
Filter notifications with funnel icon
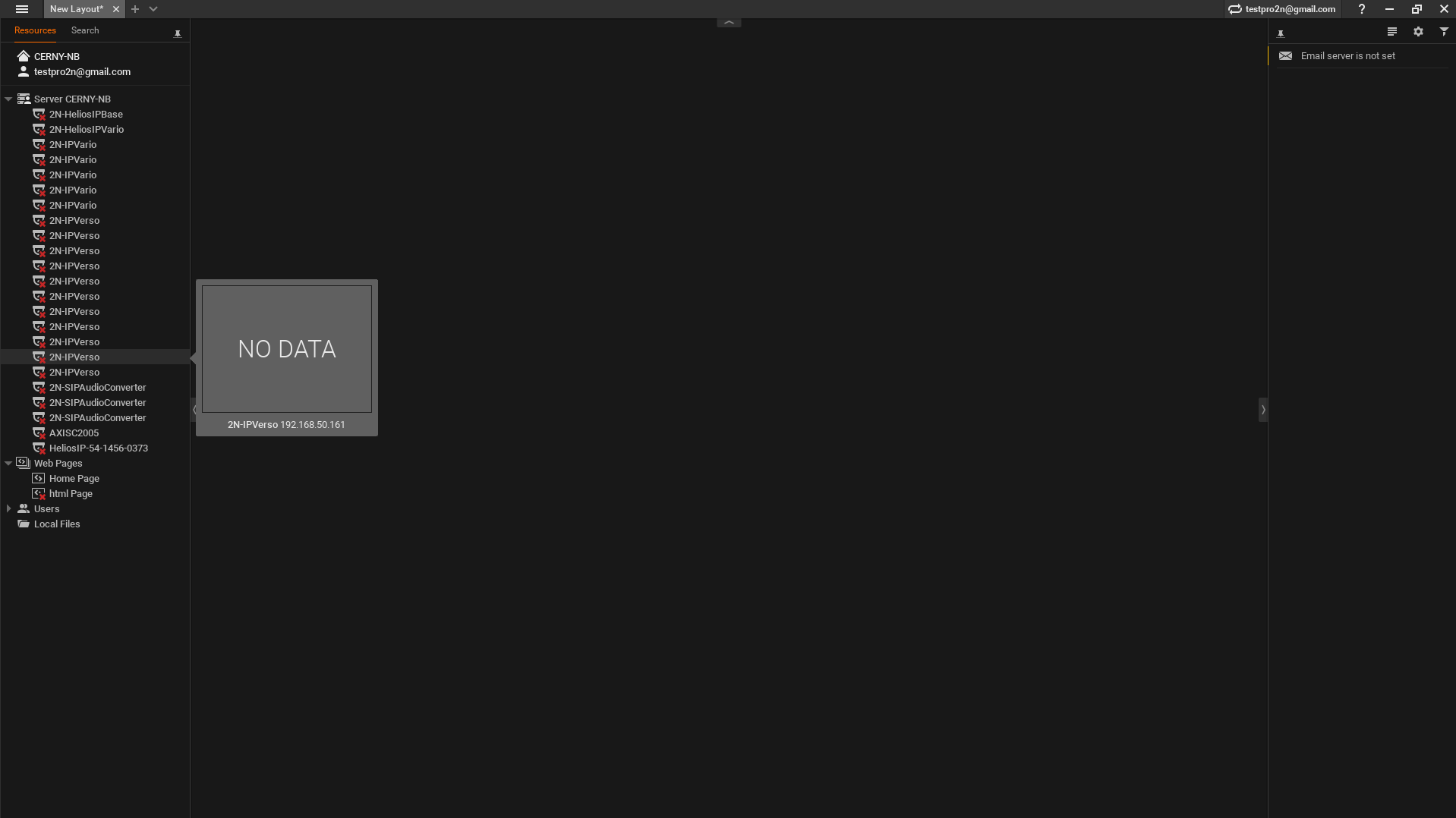(x=1444, y=32)
